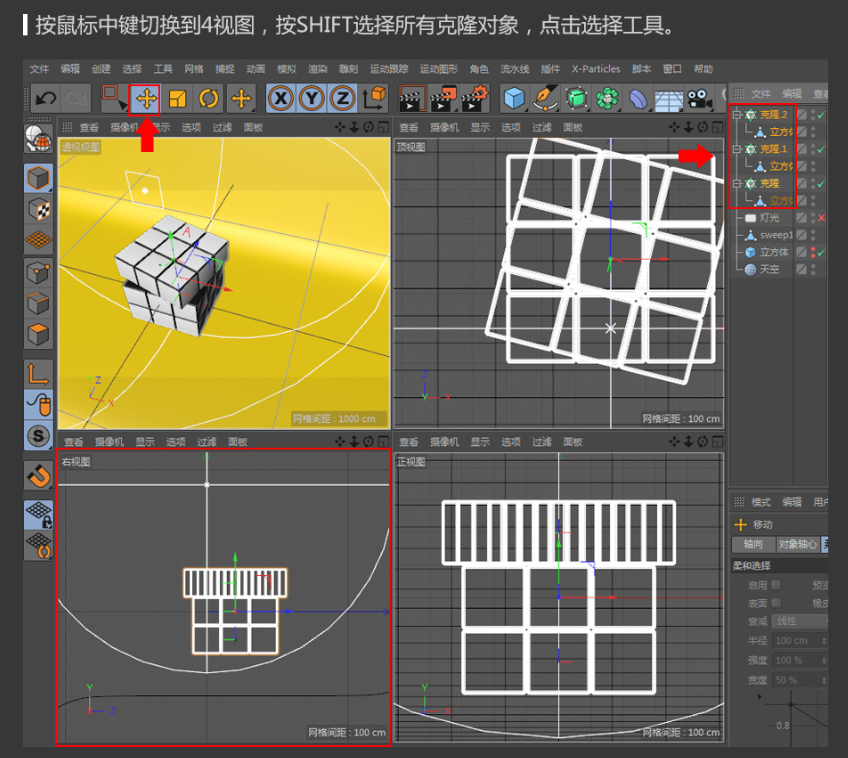Image resolution: width=848 pixels, height=758 pixels.
Task: Click the Undo arrow icon
Action: click(x=44, y=98)
